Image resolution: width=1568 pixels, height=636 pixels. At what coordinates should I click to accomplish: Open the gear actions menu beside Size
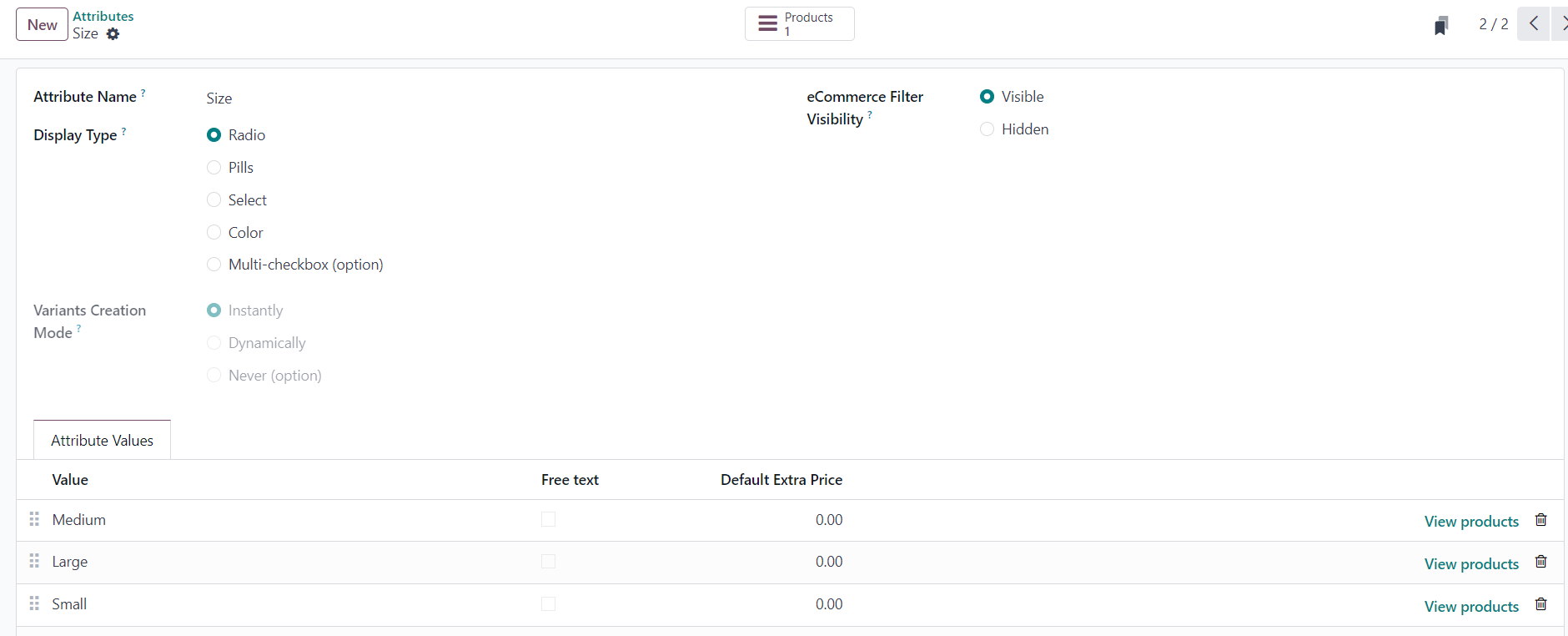(x=113, y=34)
